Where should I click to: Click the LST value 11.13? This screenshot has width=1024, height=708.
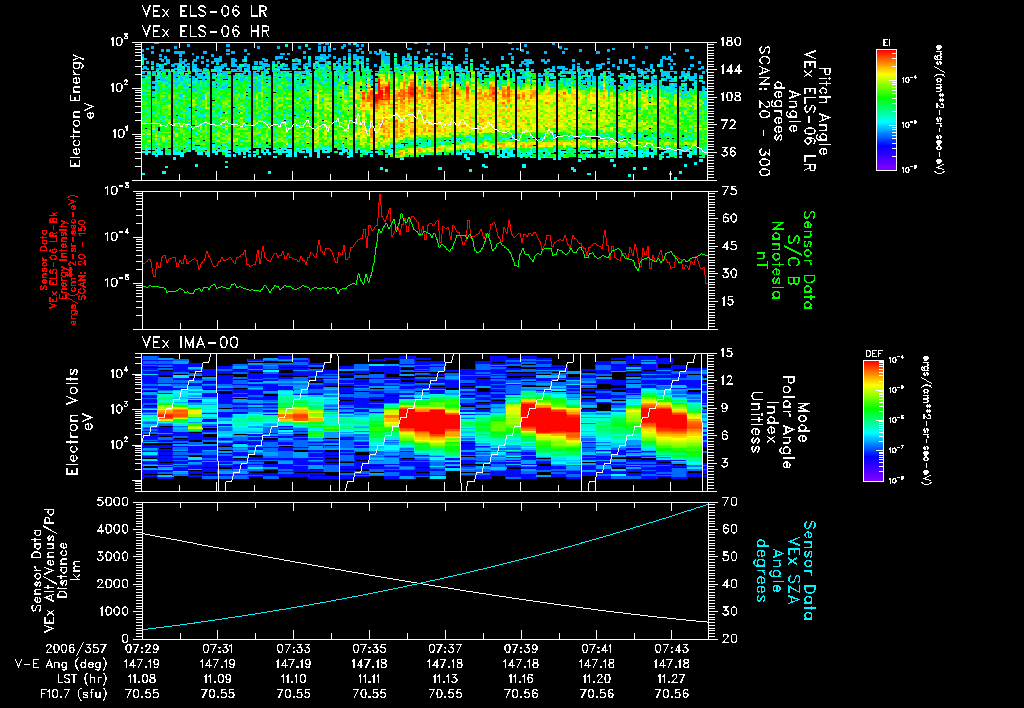pos(445,679)
